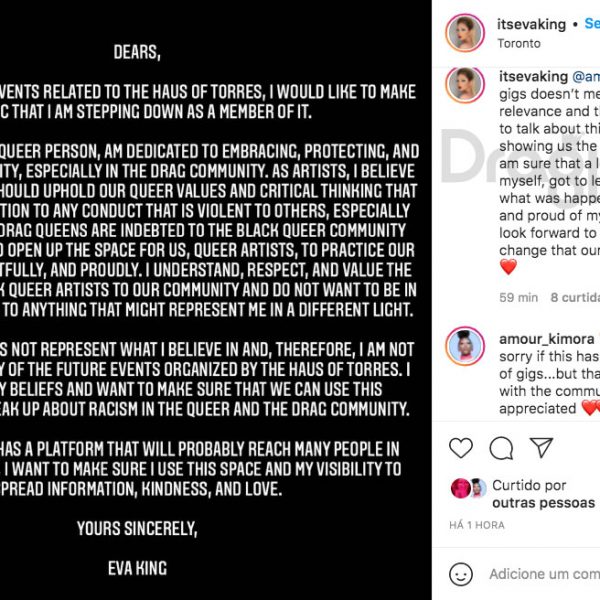This screenshot has height=600, width=600.
Task: Open itsevaking username in post header
Action: point(531,24)
